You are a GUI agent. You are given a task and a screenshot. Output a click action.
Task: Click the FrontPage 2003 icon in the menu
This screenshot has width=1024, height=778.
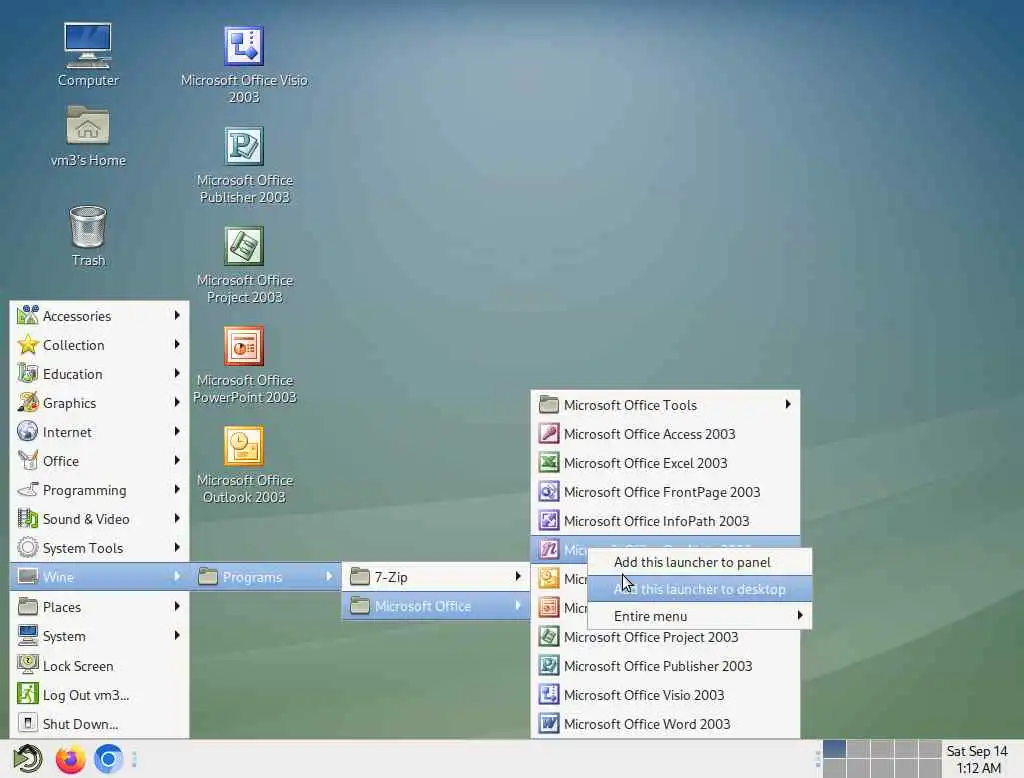click(x=549, y=491)
